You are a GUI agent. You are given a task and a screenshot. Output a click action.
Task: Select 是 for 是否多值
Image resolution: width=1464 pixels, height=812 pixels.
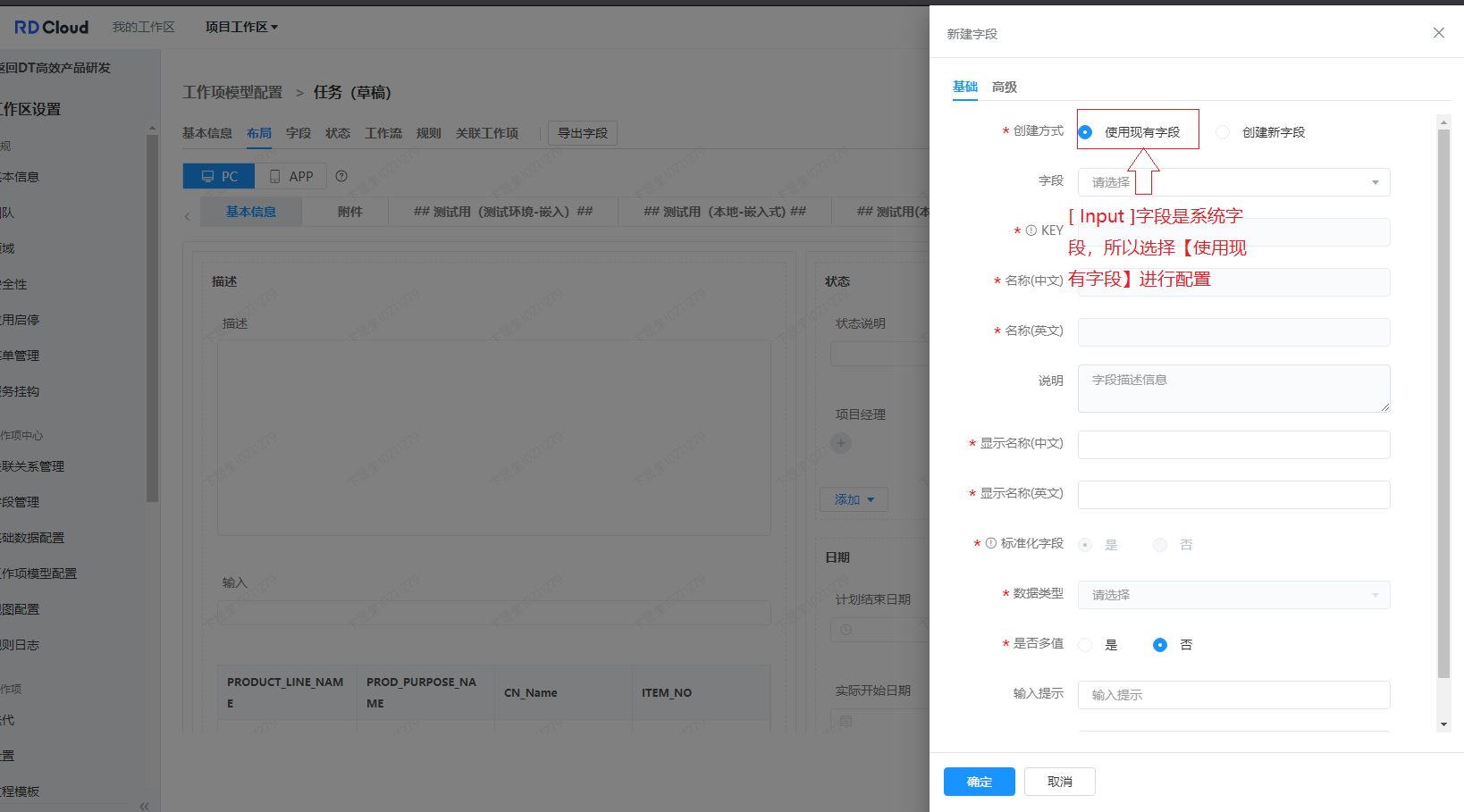pyautogui.click(x=1085, y=645)
